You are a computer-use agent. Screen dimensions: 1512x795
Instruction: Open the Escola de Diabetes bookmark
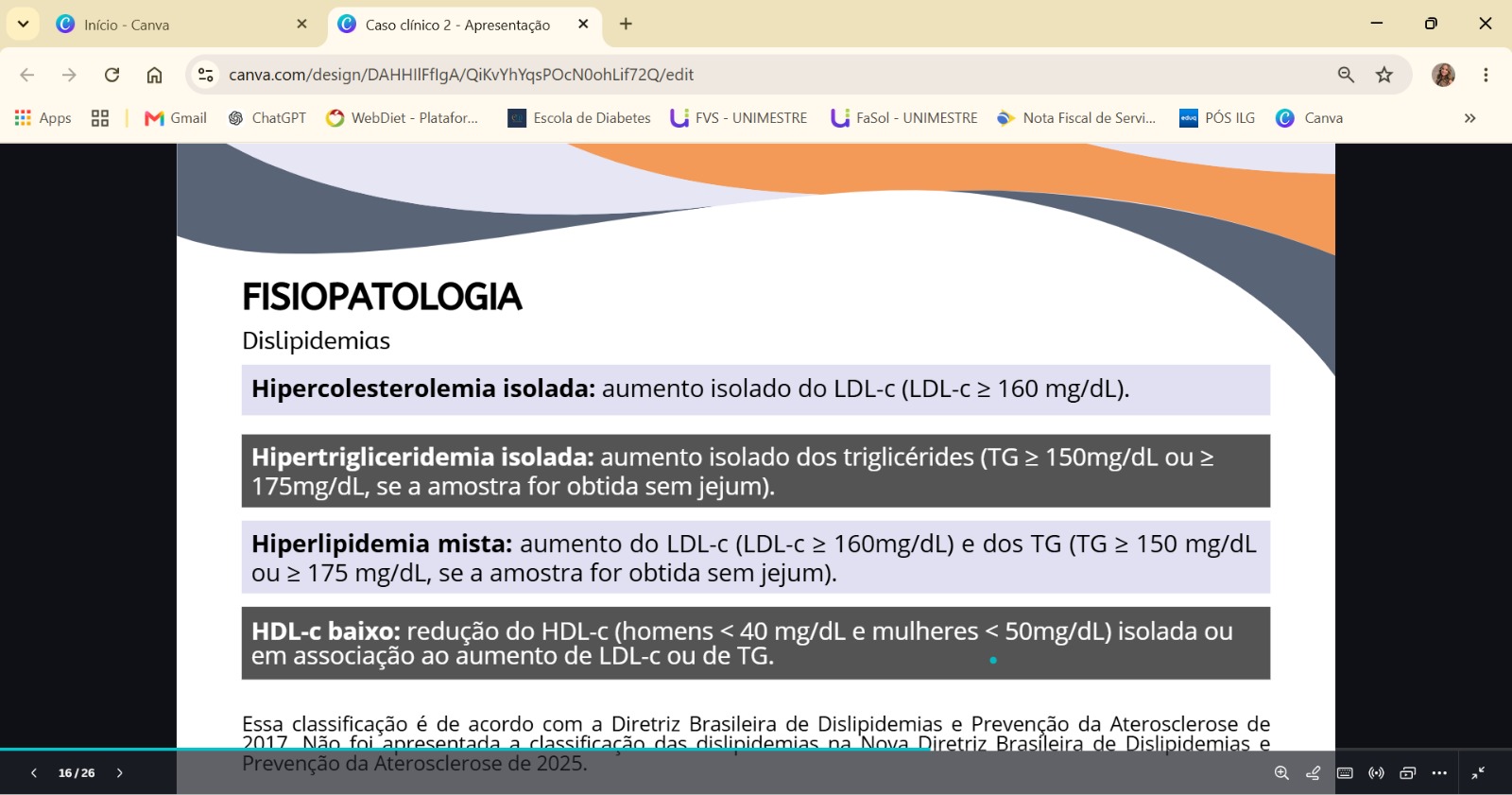tap(579, 118)
